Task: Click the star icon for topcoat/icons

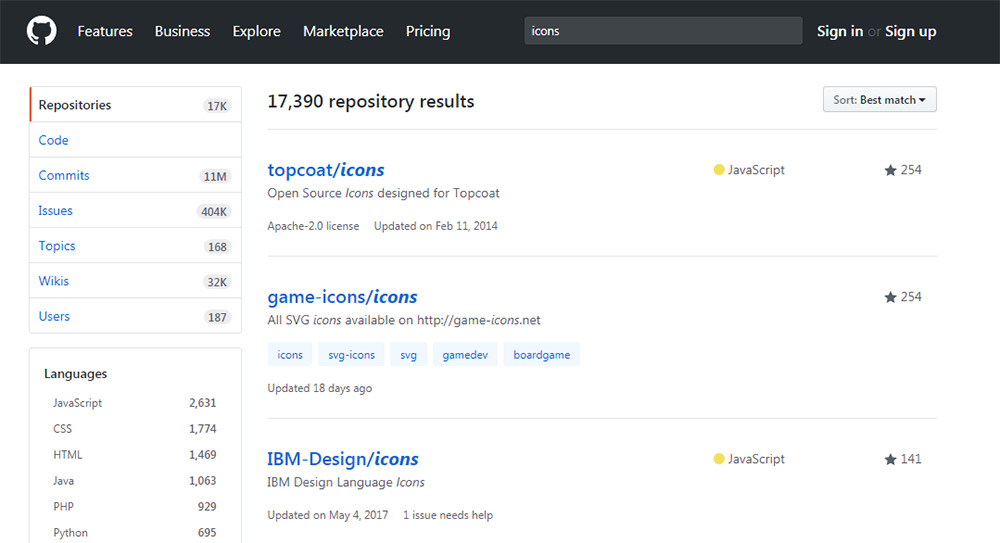Action: 890,170
